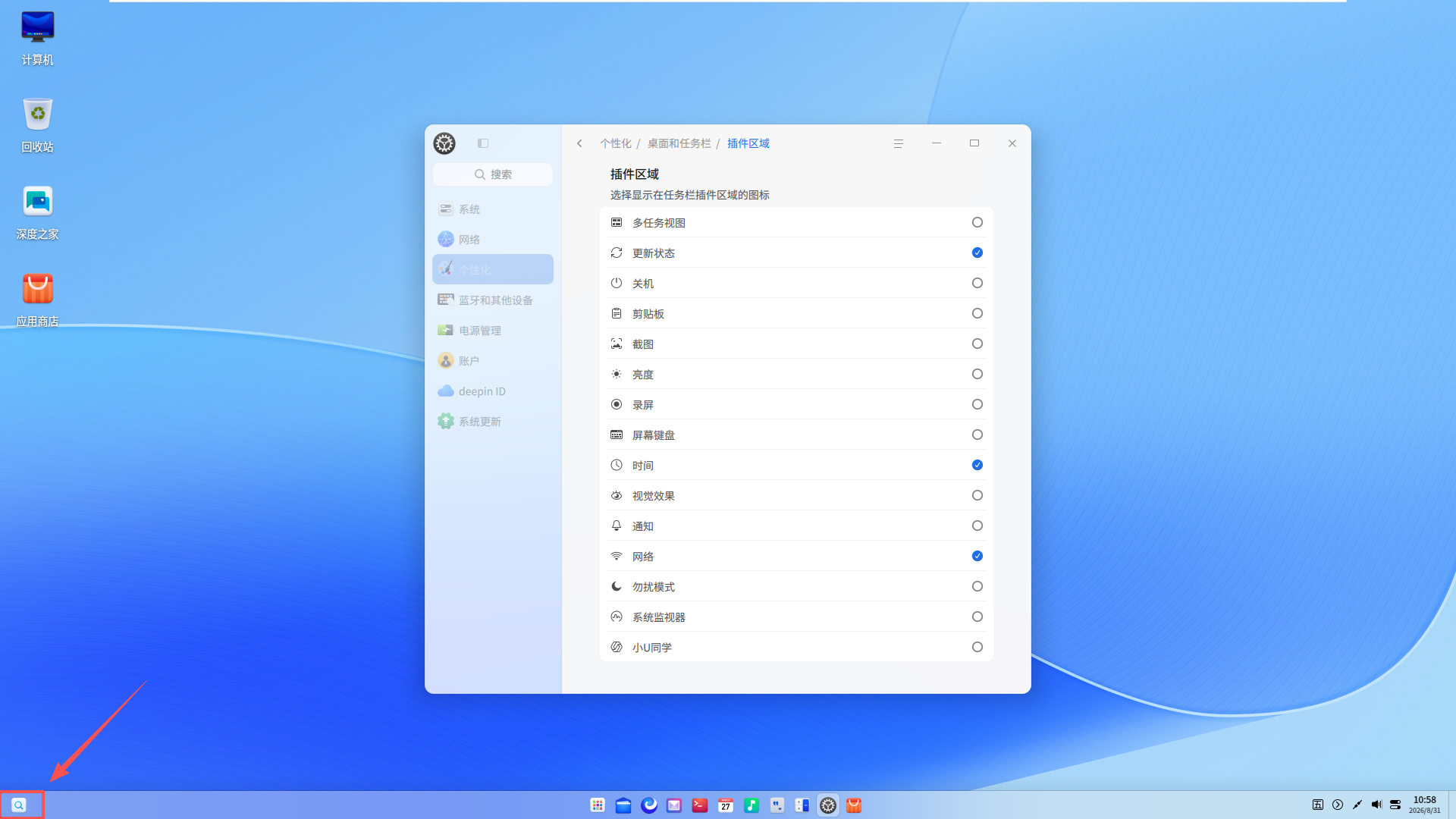Open 网络 in the settings sidebar
Screen dimensions: 1456x819
click(493, 240)
